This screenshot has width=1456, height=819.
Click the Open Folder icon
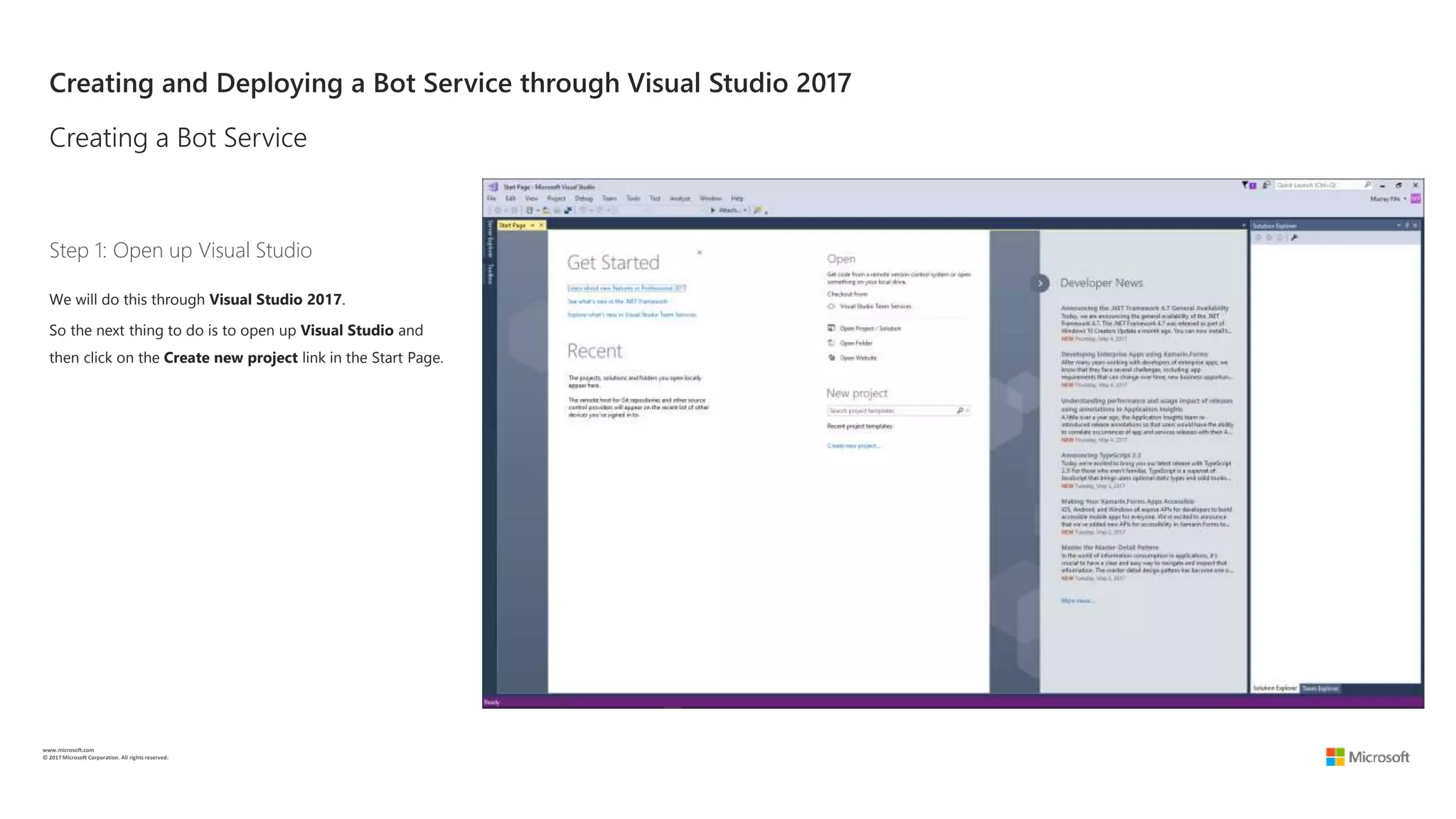click(831, 343)
